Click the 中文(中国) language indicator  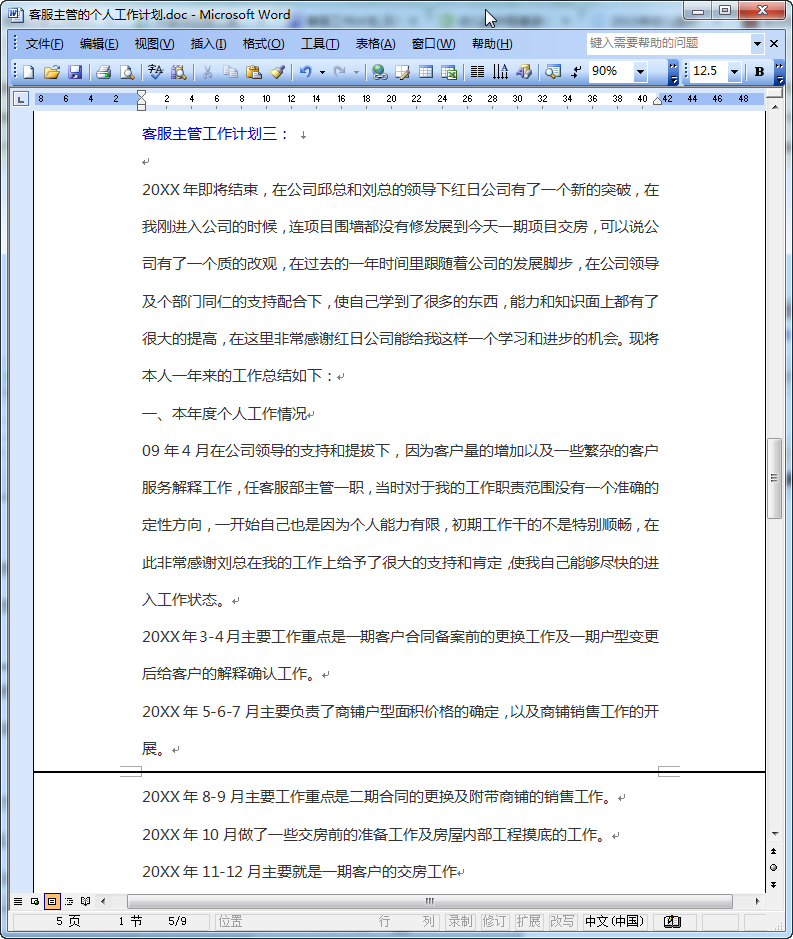click(x=615, y=922)
